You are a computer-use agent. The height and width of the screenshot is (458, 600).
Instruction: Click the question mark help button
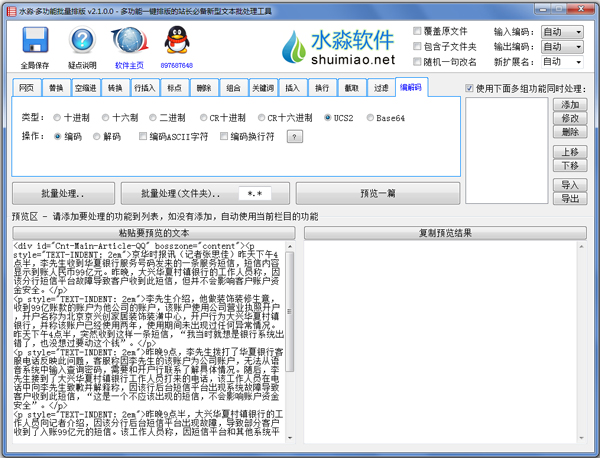click(294, 137)
